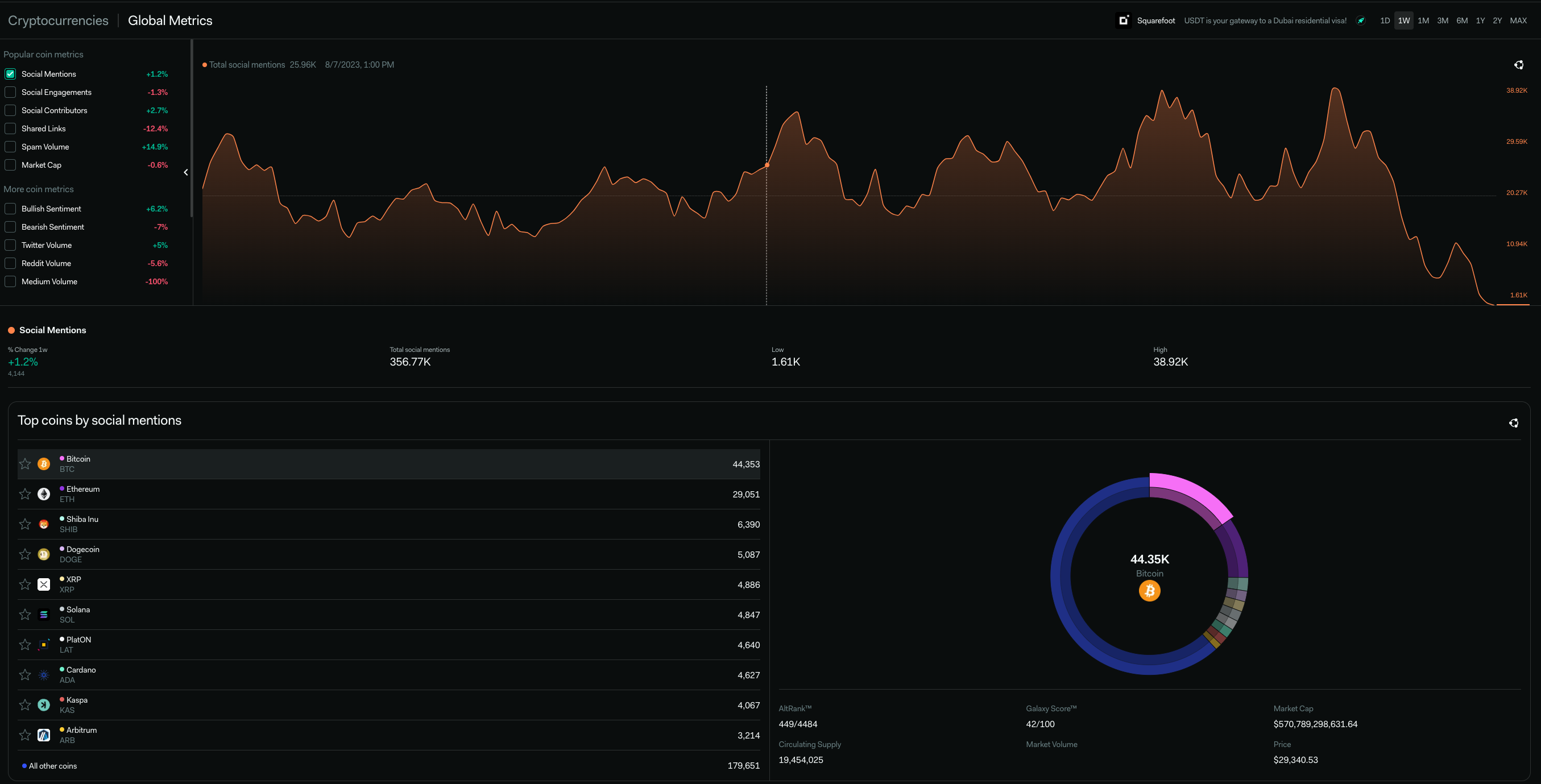
Task: Click the rocket icon beside the ad text
Action: coord(1360,20)
